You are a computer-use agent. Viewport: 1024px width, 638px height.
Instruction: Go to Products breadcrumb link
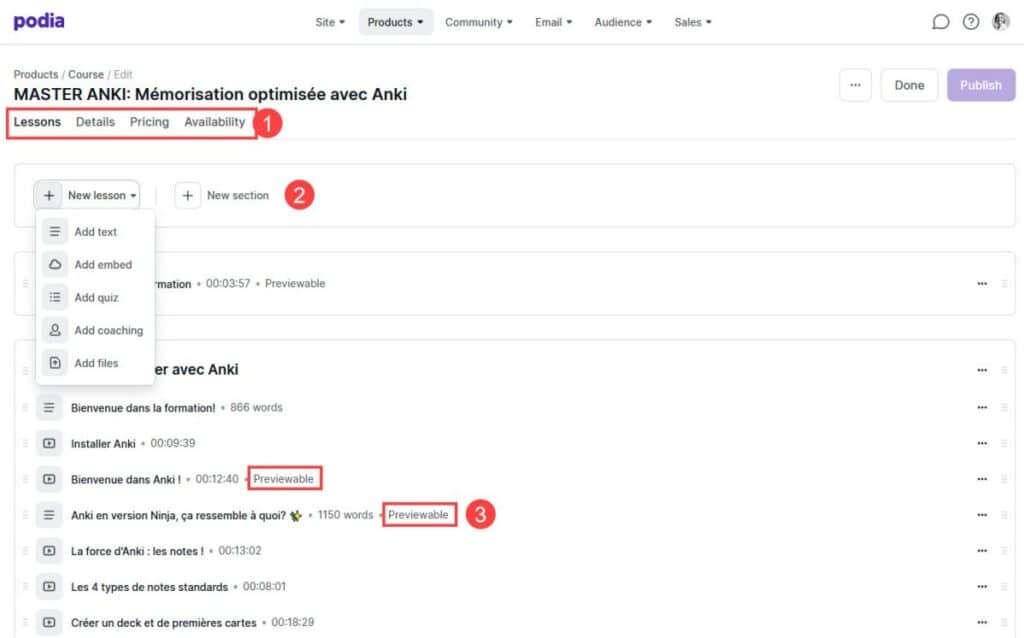36,74
